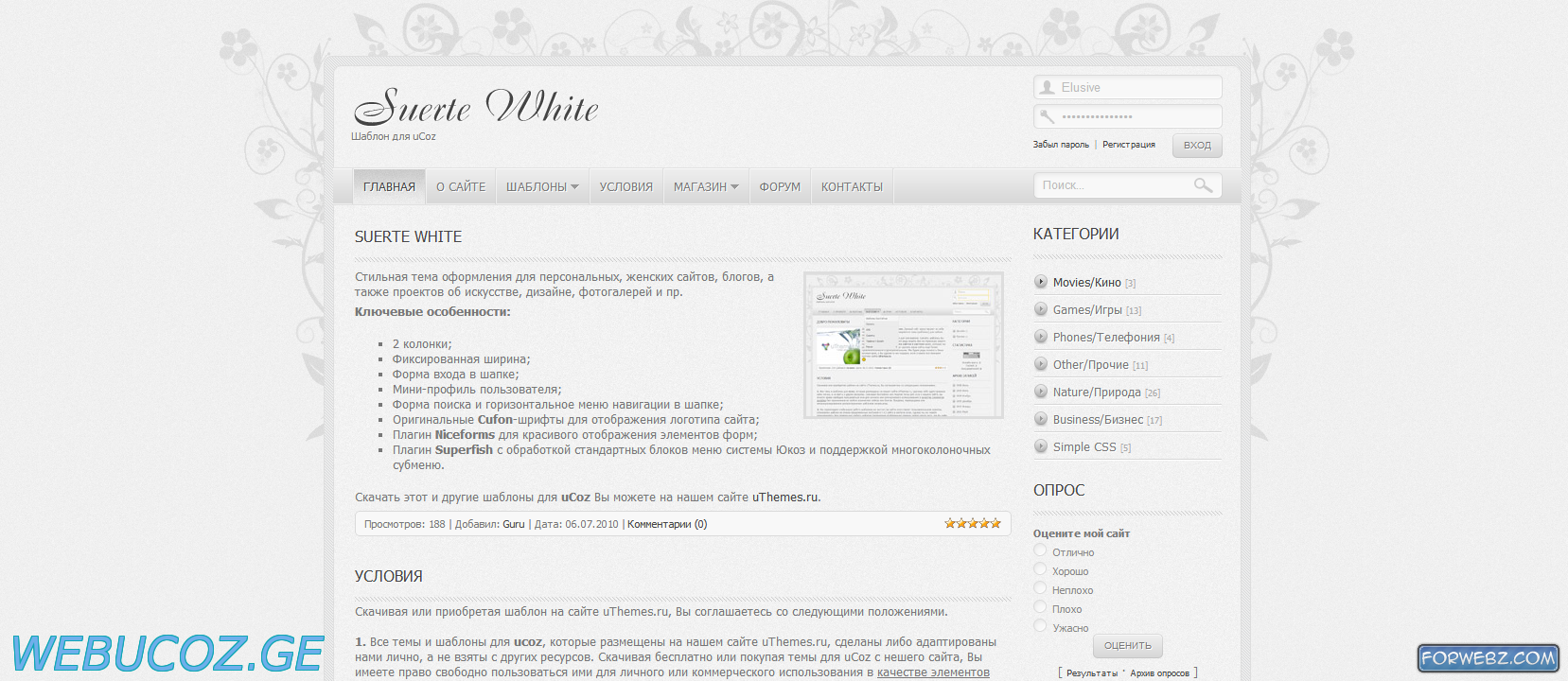Image resolution: width=1568 pixels, height=681 pixels.
Task: Click arrow icon beside Games/Игры
Action: 1041,309
